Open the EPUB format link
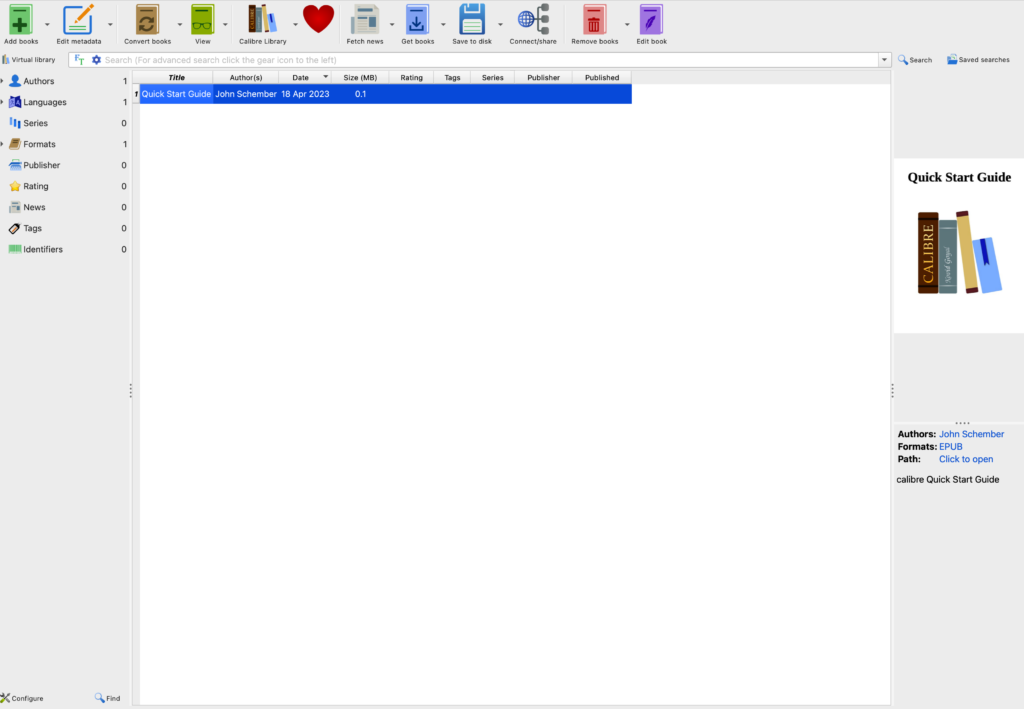Image resolution: width=1024 pixels, height=709 pixels. click(950, 447)
